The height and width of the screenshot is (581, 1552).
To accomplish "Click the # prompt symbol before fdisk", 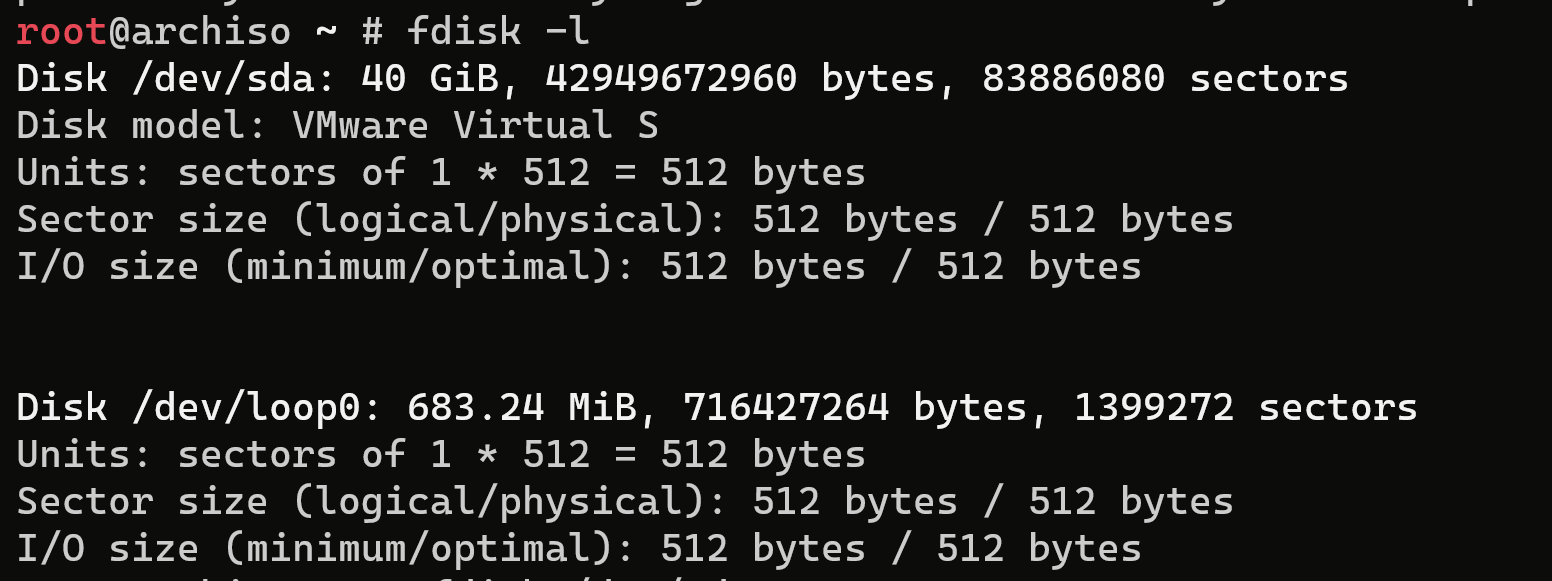I will pyautogui.click(x=372, y=32).
